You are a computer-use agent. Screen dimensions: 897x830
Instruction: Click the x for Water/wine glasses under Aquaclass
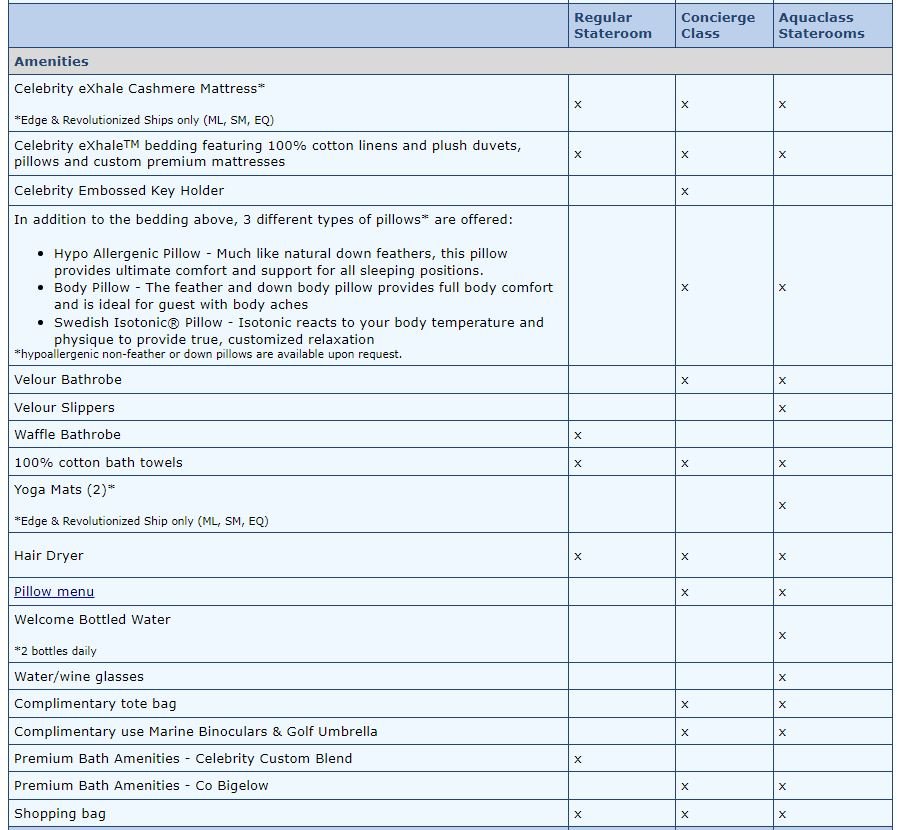tap(782, 677)
